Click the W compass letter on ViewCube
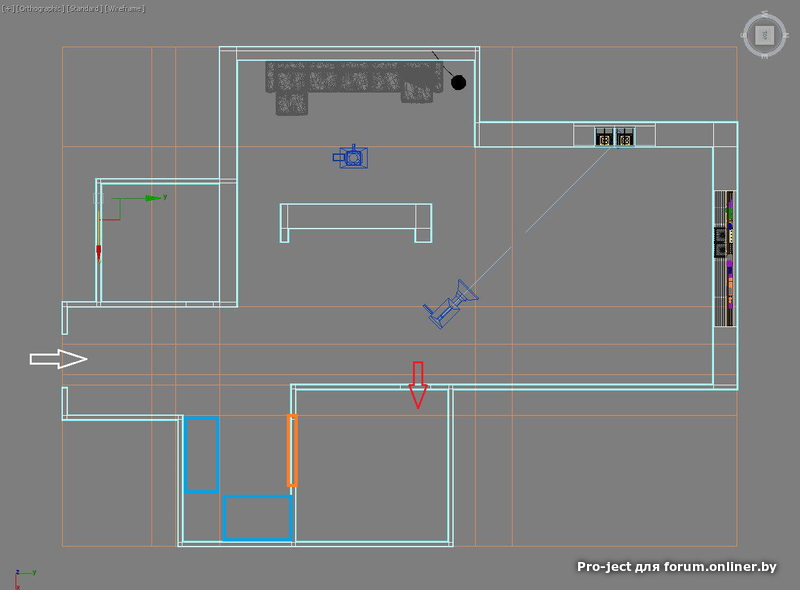The height and width of the screenshot is (590, 800). [x=764, y=15]
